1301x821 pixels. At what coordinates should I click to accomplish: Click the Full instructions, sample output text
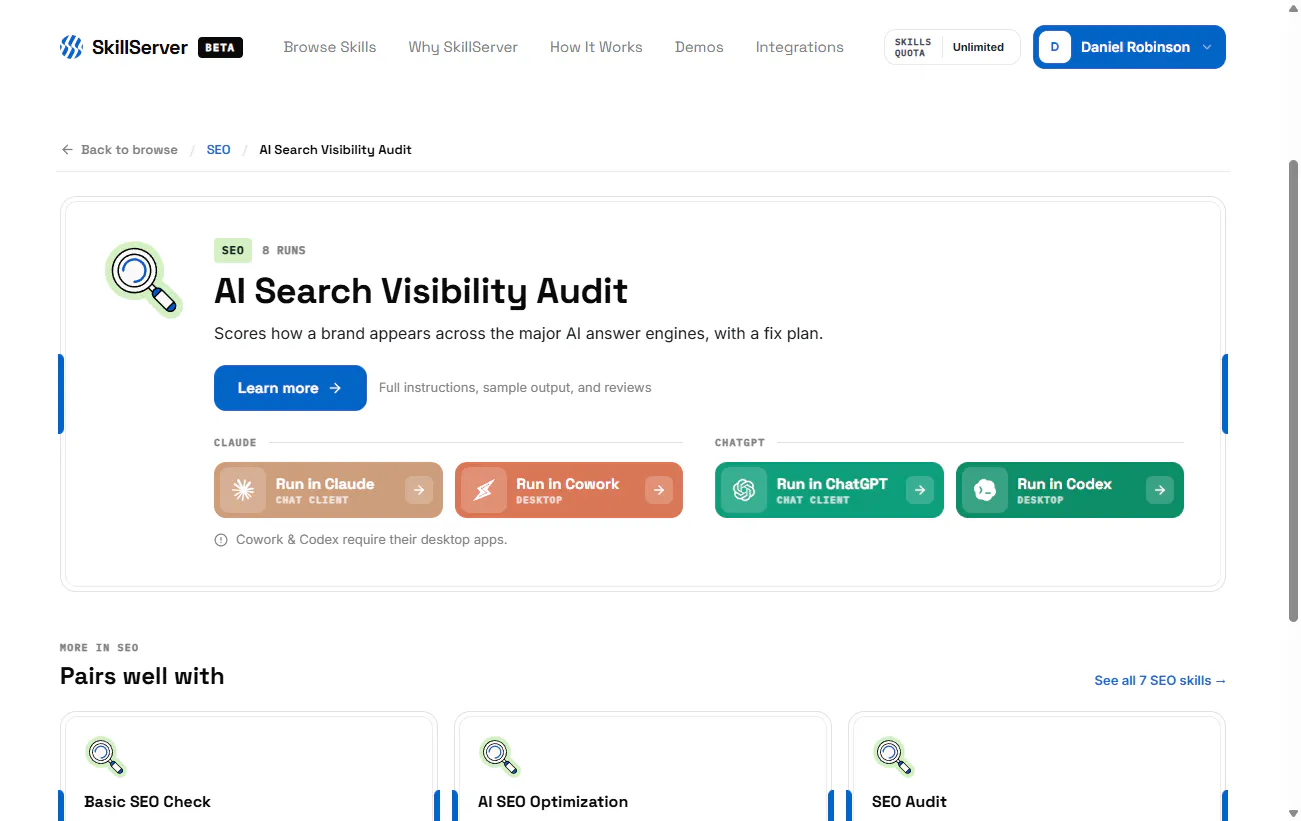[515, 388]
